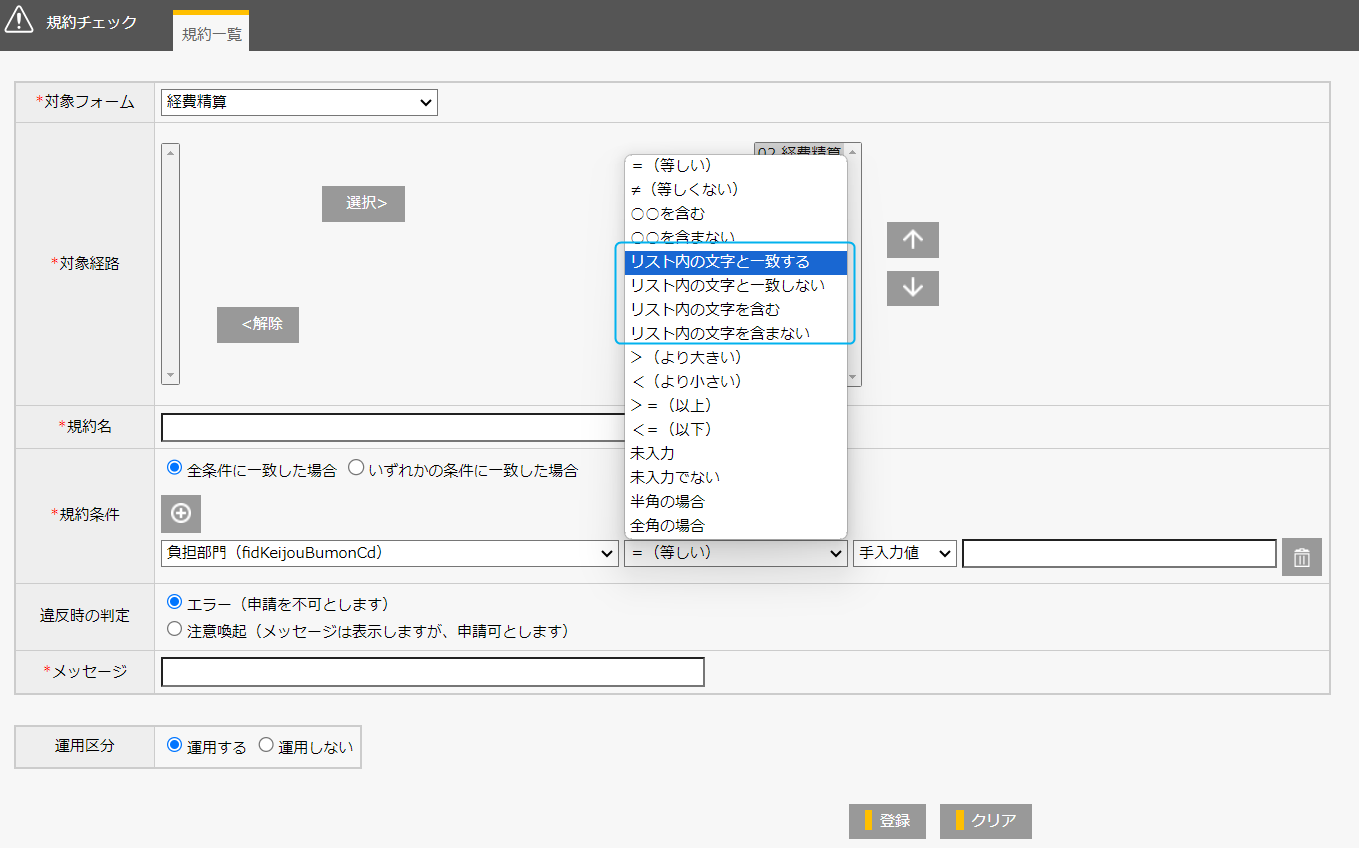The image size is (1359, 848).
Task: Choose <（より小さい） option
Action: [x=735, y=381]
